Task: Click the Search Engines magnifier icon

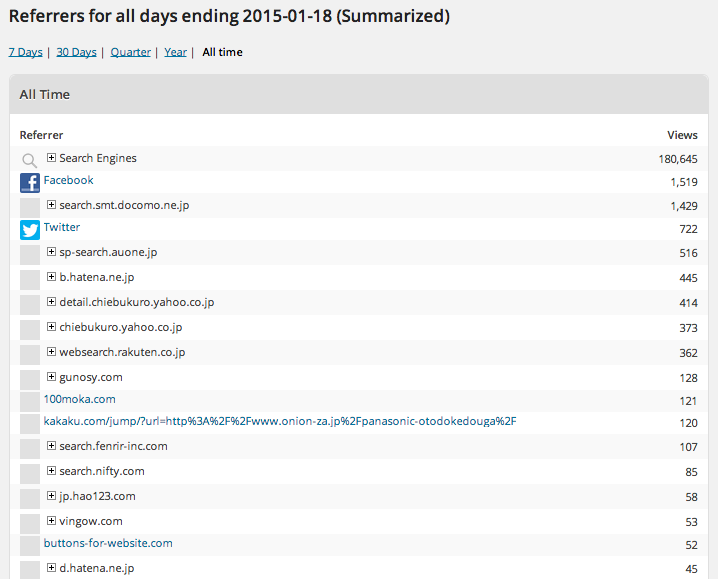Action: point(30,160)
